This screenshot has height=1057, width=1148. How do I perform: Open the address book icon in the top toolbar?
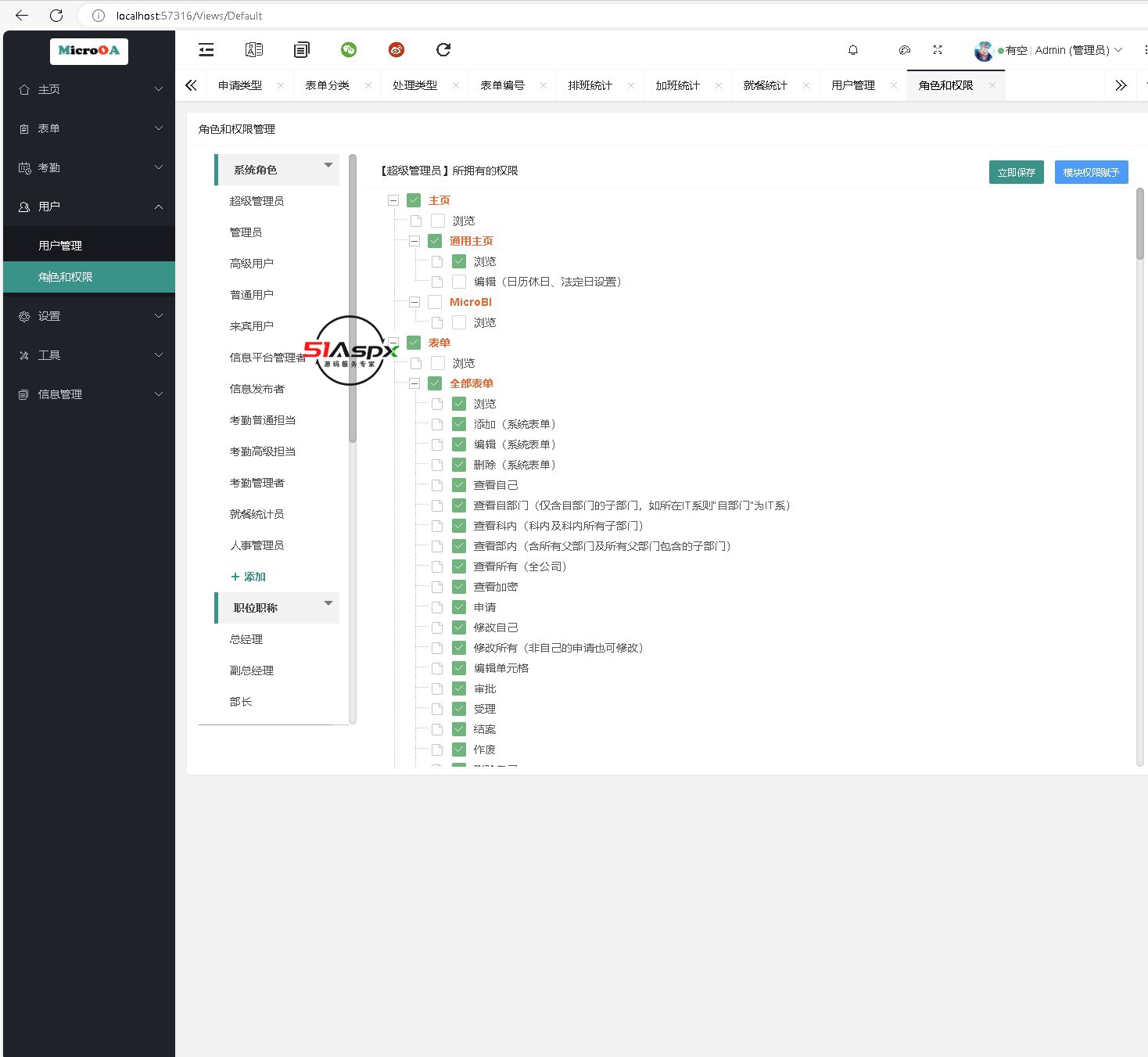point(254,50)
